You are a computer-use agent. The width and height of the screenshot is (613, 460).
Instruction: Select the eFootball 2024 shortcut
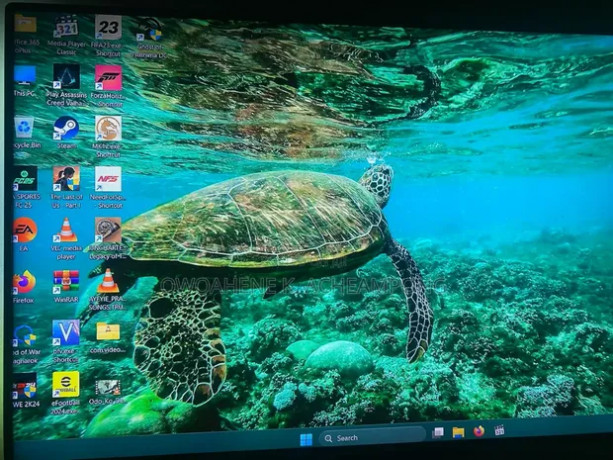[x=66, y=384]
